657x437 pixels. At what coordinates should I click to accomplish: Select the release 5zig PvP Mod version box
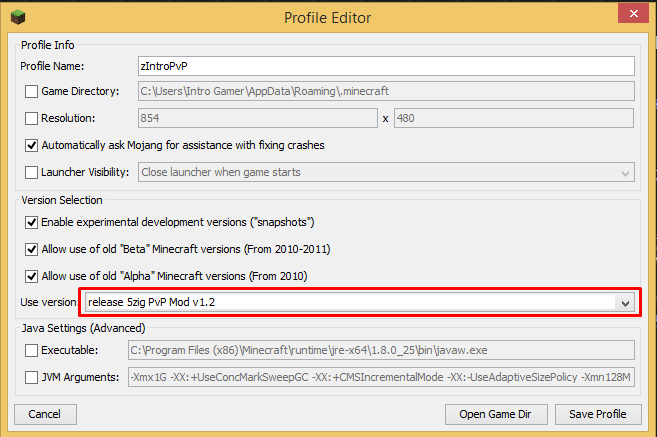coord(360,303)
